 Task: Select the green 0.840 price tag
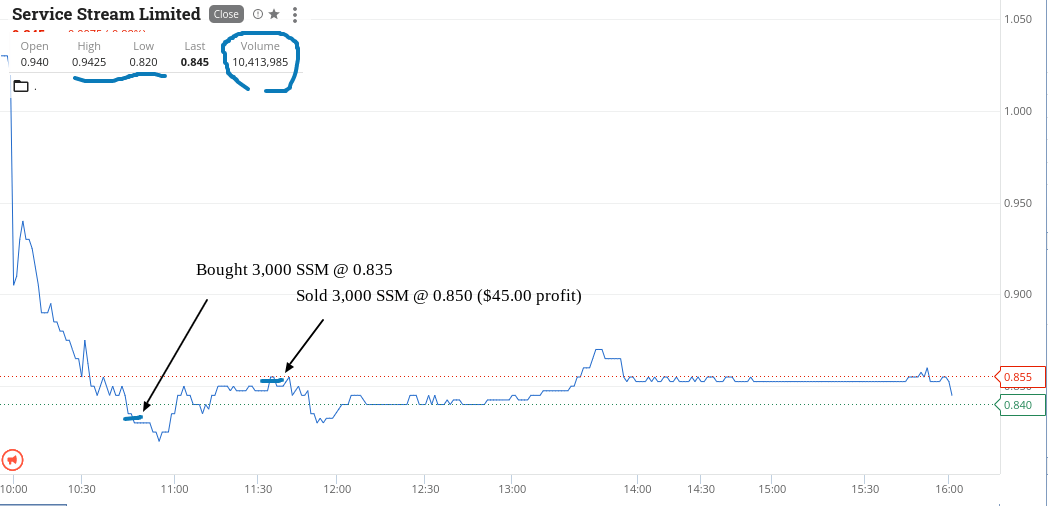tap(1017, 405)
